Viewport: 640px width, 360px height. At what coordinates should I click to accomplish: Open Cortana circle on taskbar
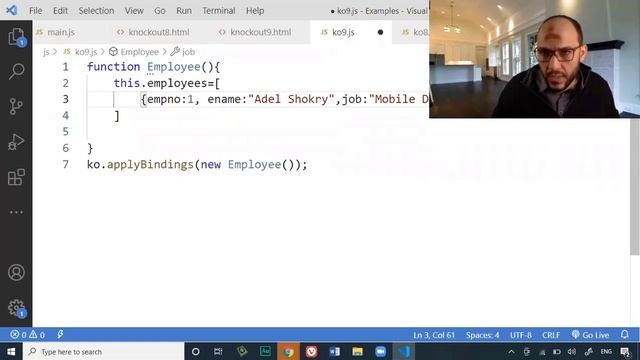[x=196, y=351]
